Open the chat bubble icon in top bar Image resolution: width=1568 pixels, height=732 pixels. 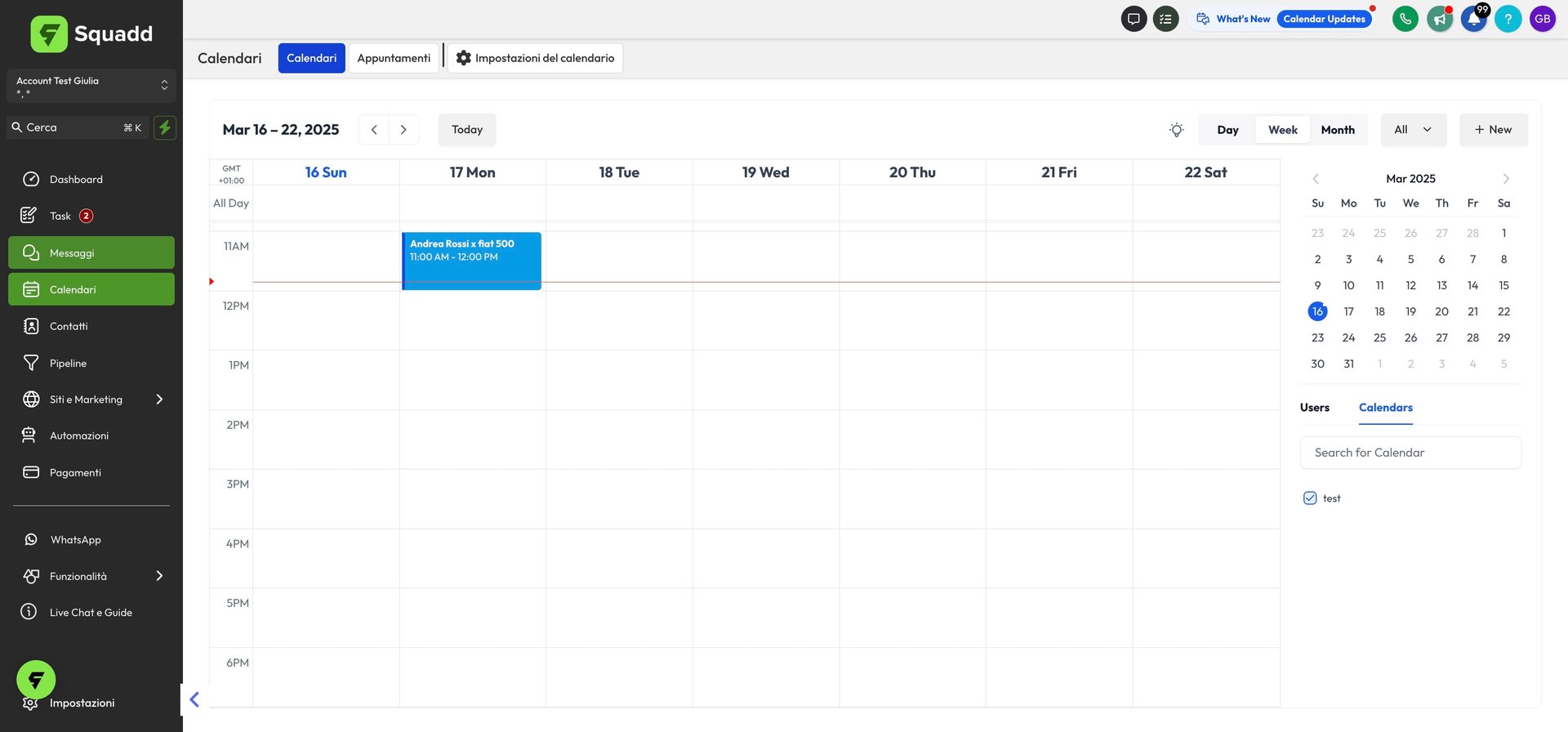[1134, 19]
